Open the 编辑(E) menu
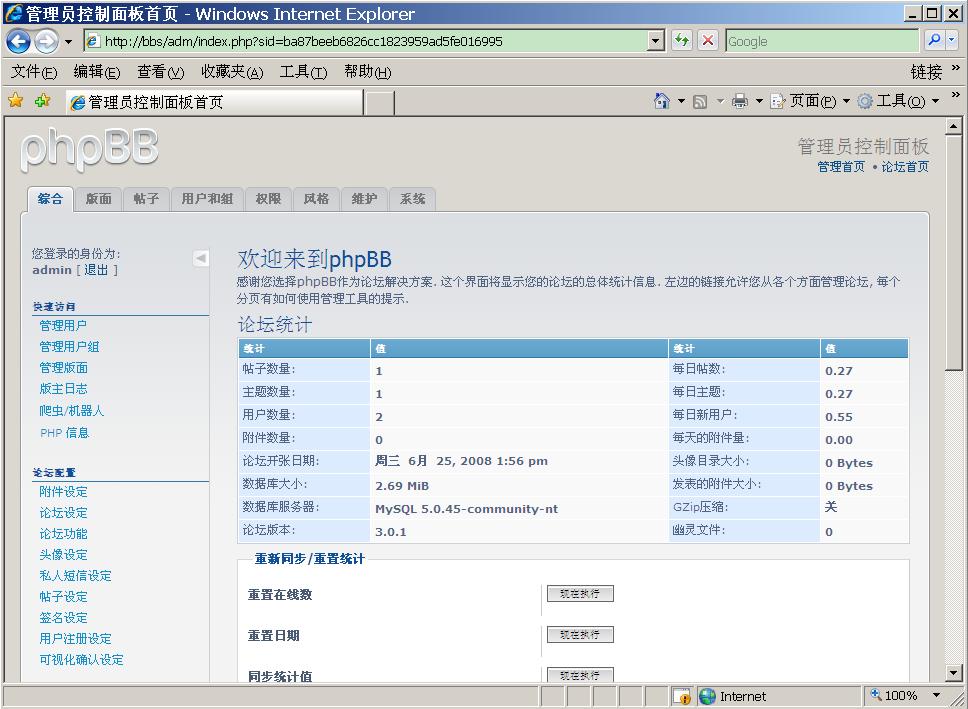The image size is (968, 709). [96, 72]
